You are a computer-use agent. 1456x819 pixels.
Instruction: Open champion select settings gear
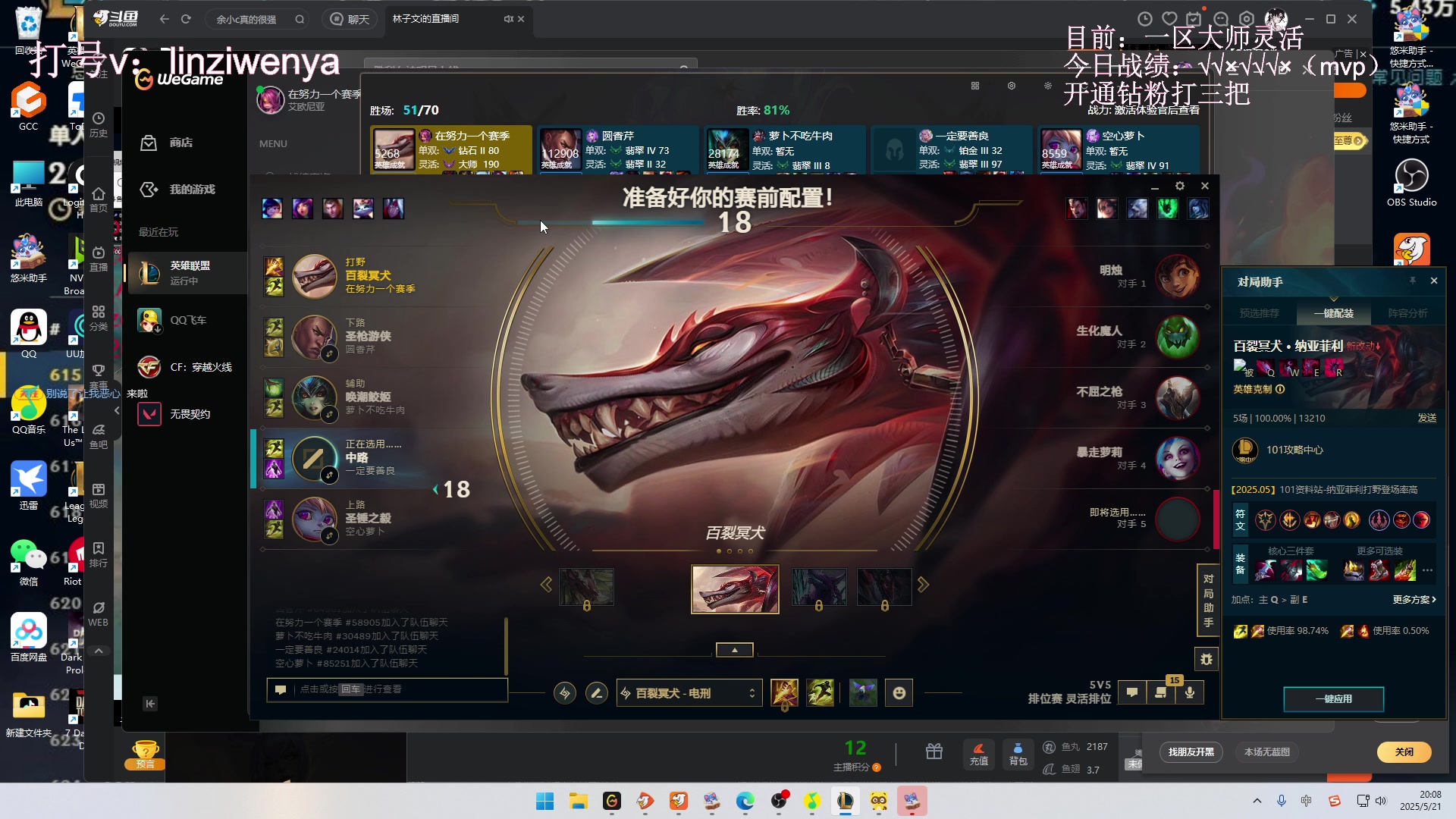pos(1180,186)
